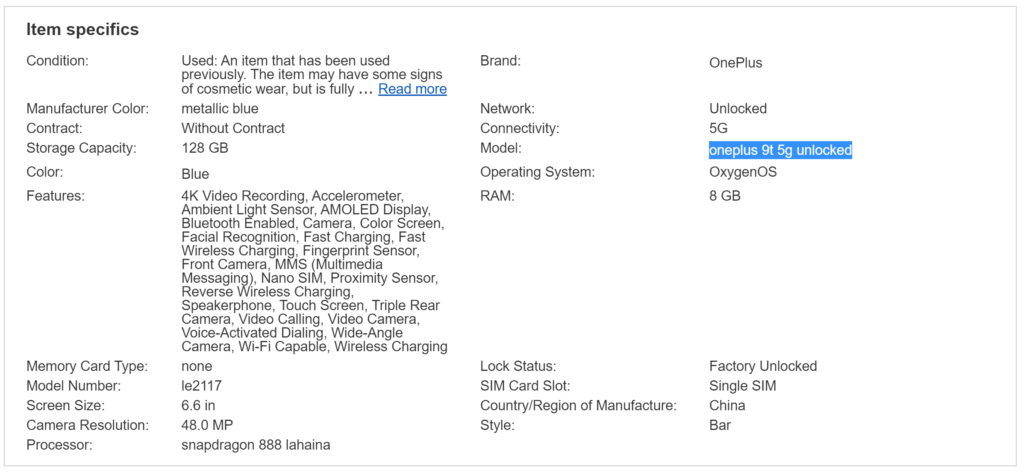Viewport: 1024px width, 474px height.
Task: Click the snapdragon 888 lahaina processor value
Action: click(255, 445)
